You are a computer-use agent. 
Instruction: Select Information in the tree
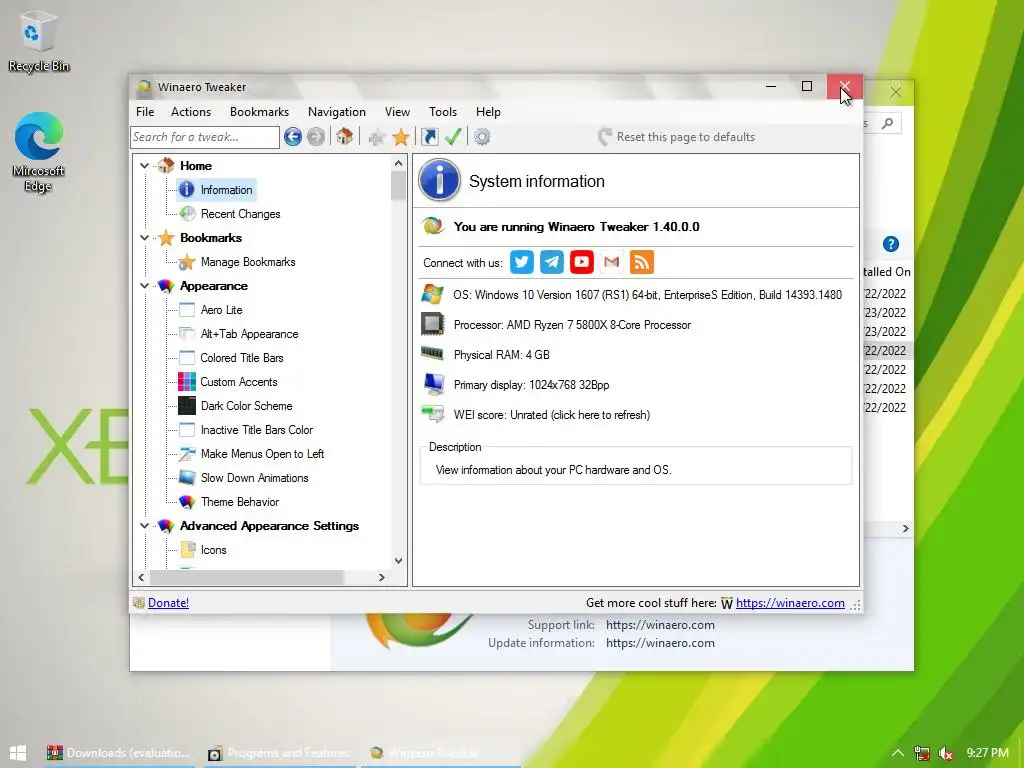226,190
